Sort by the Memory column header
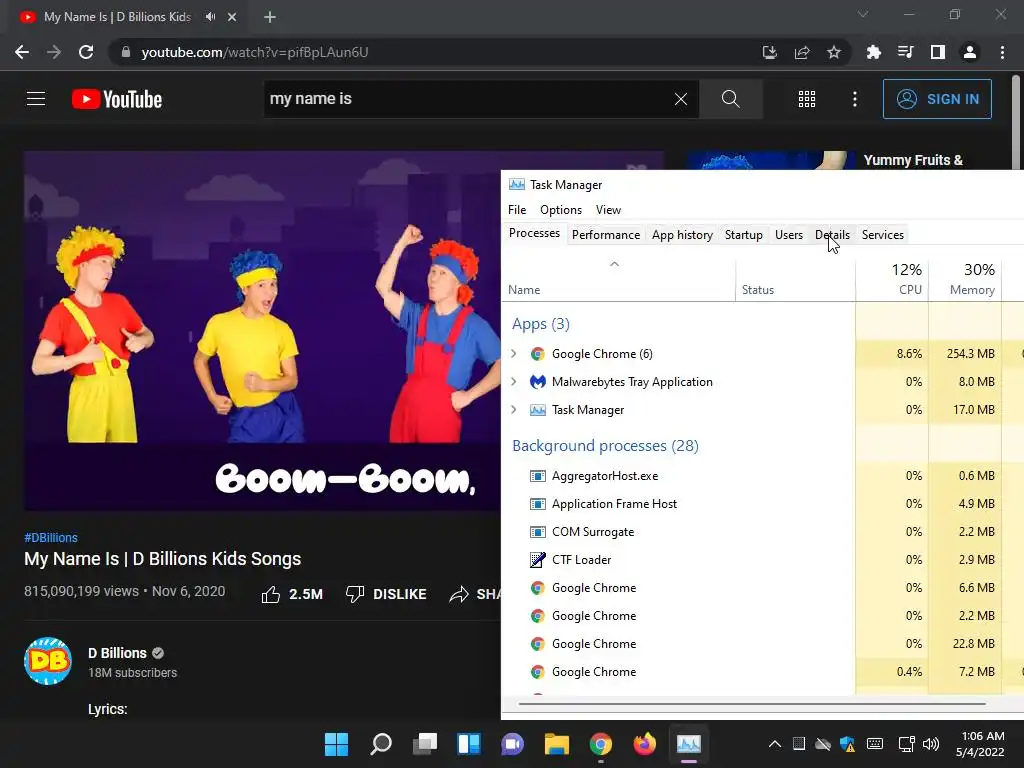Viewport: 1024px width, 768px height. click(965, 280)
